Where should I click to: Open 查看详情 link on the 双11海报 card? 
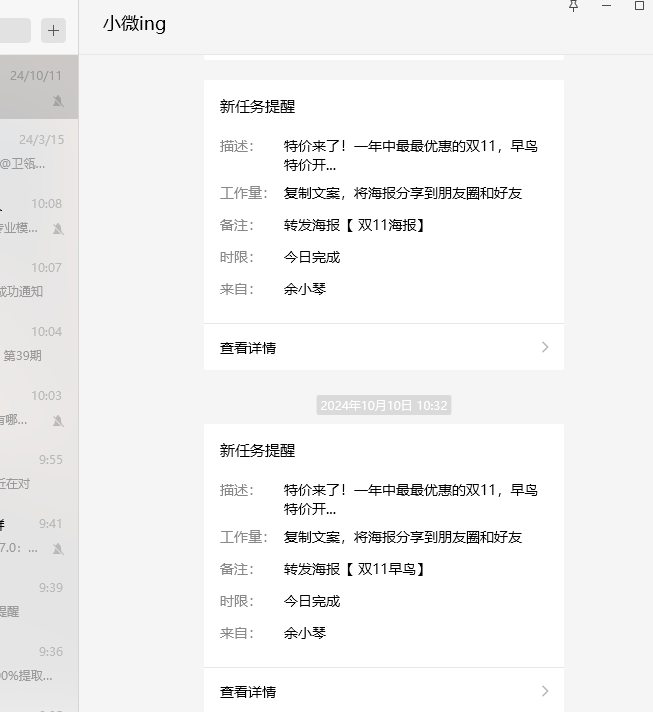(248, 348)
